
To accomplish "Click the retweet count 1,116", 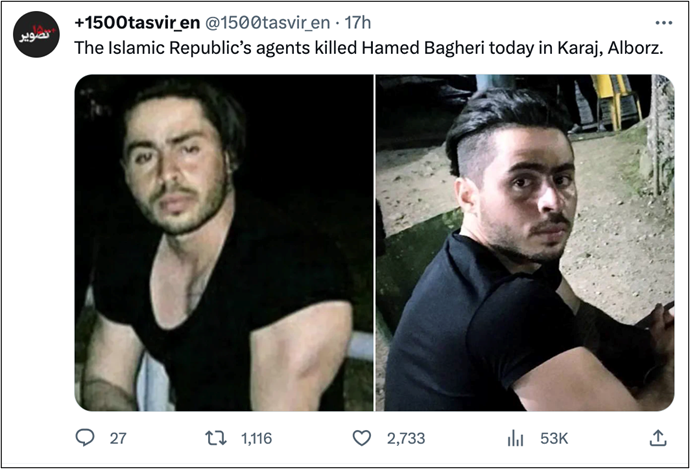I will 257,438.
